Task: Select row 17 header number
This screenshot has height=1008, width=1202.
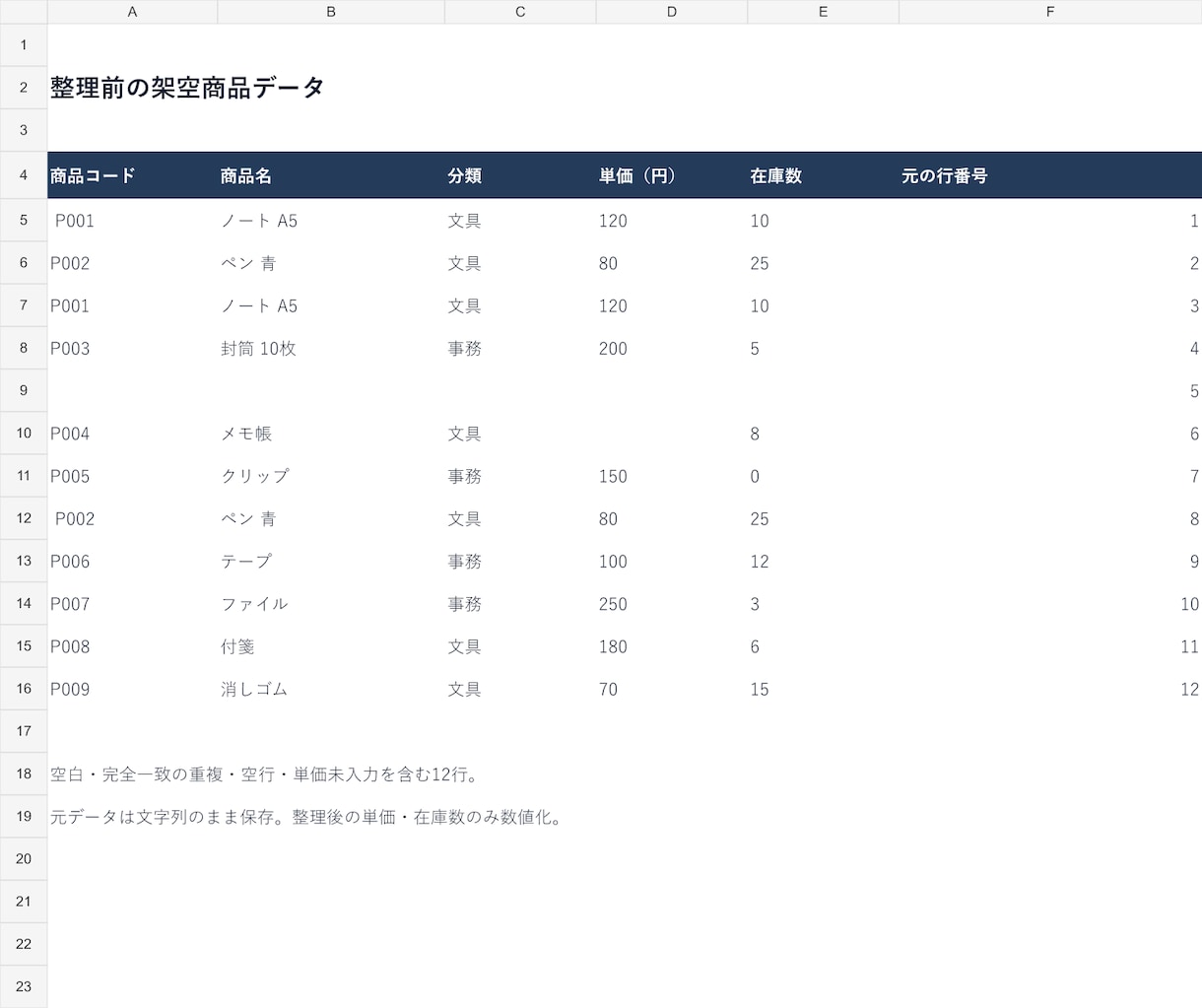Action: [24, 731]
